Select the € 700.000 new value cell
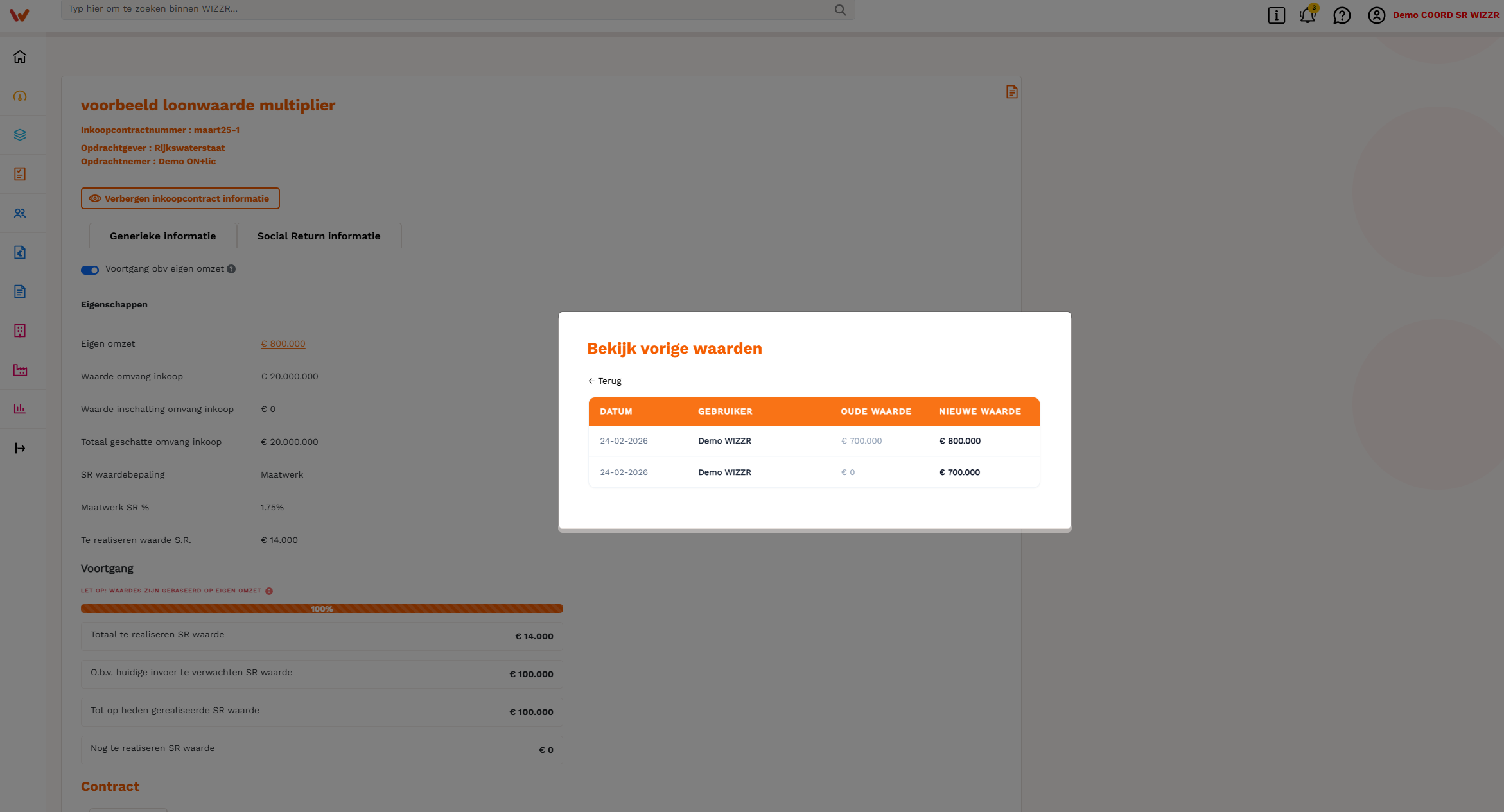The height and width of the screenshot is (812, 1504). point(959,472)
